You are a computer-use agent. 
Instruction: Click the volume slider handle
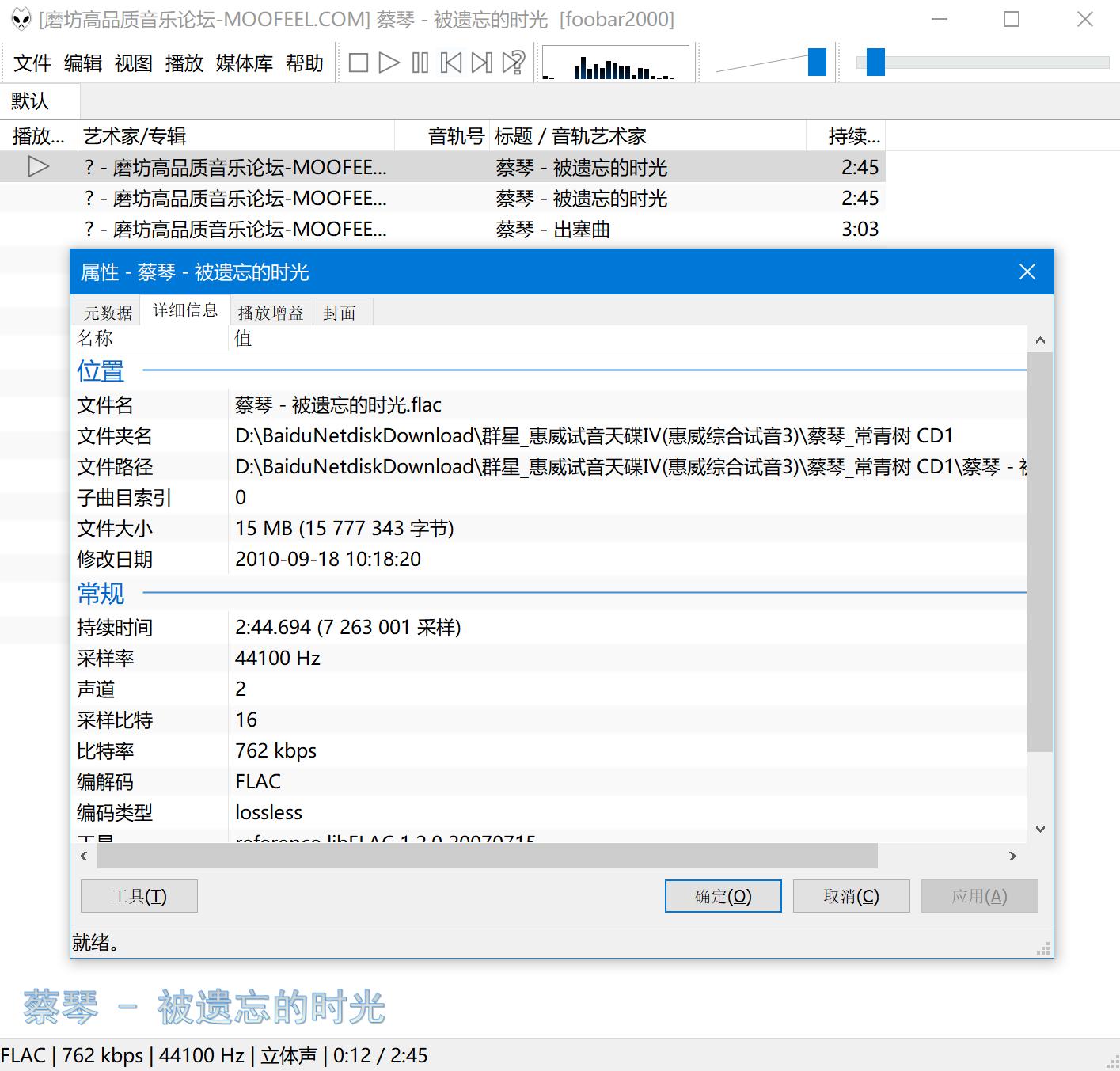point(817,63)
